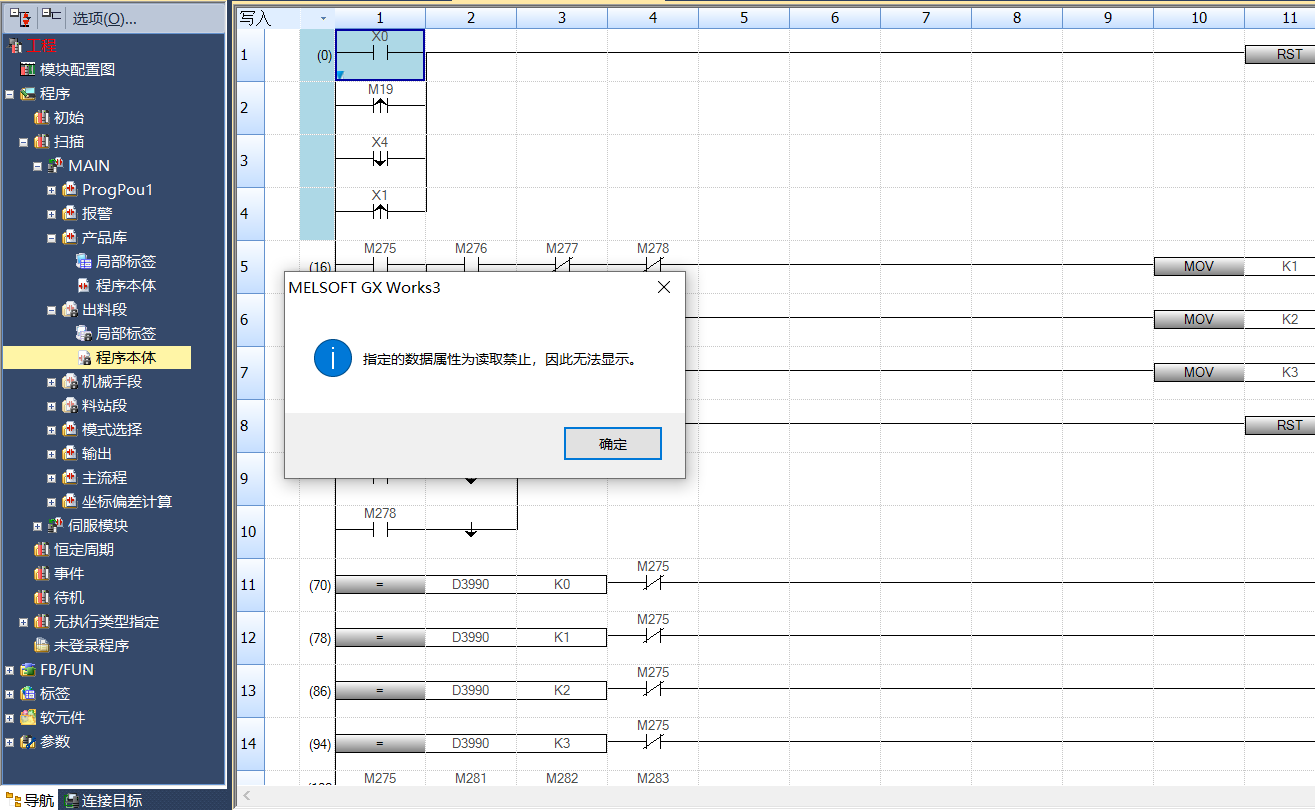Expand the ProgPou1 tree node
The width and height of the screenshot is (1315, 810).
52,190
